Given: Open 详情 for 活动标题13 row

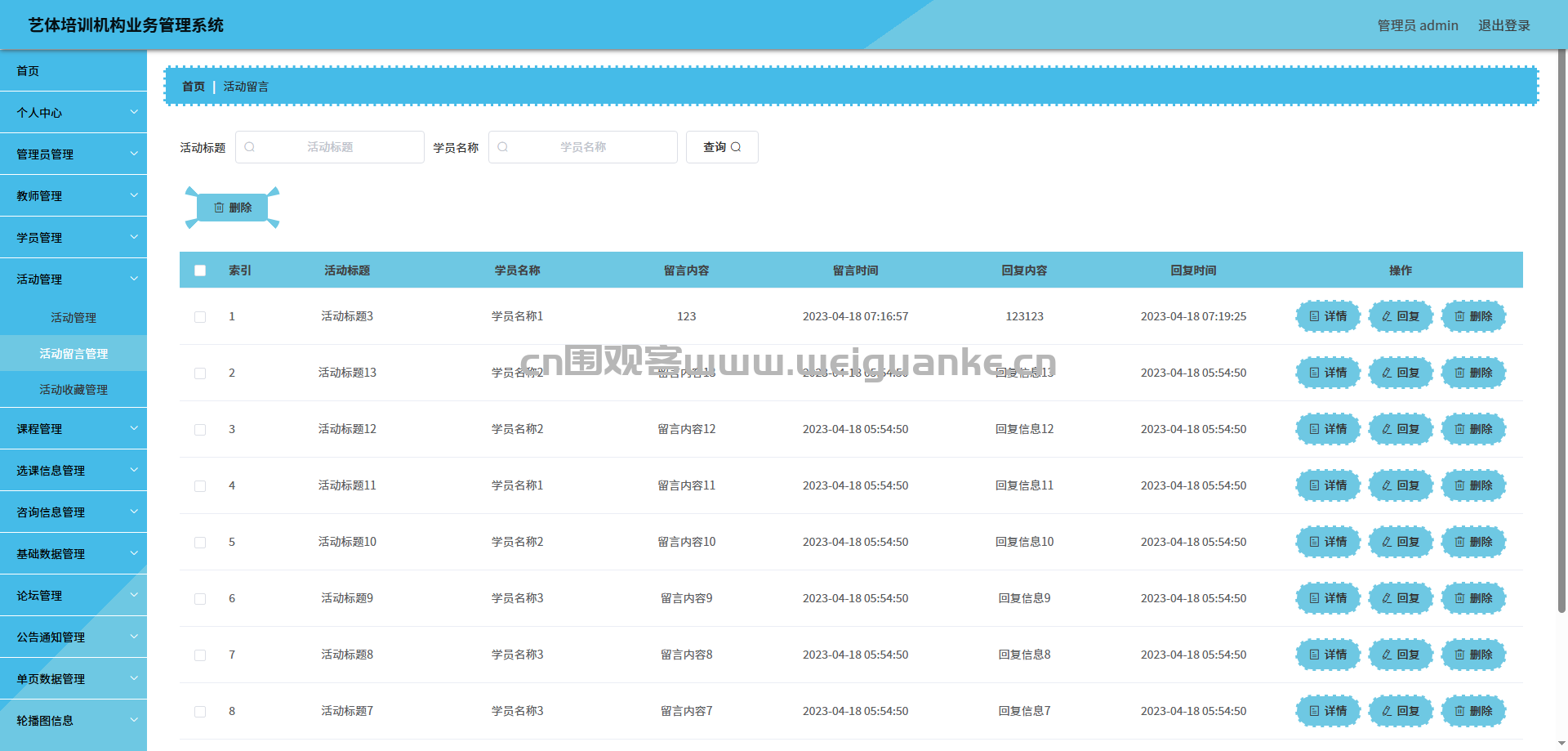Looking at the screenshot, I should coord(1328,373).
